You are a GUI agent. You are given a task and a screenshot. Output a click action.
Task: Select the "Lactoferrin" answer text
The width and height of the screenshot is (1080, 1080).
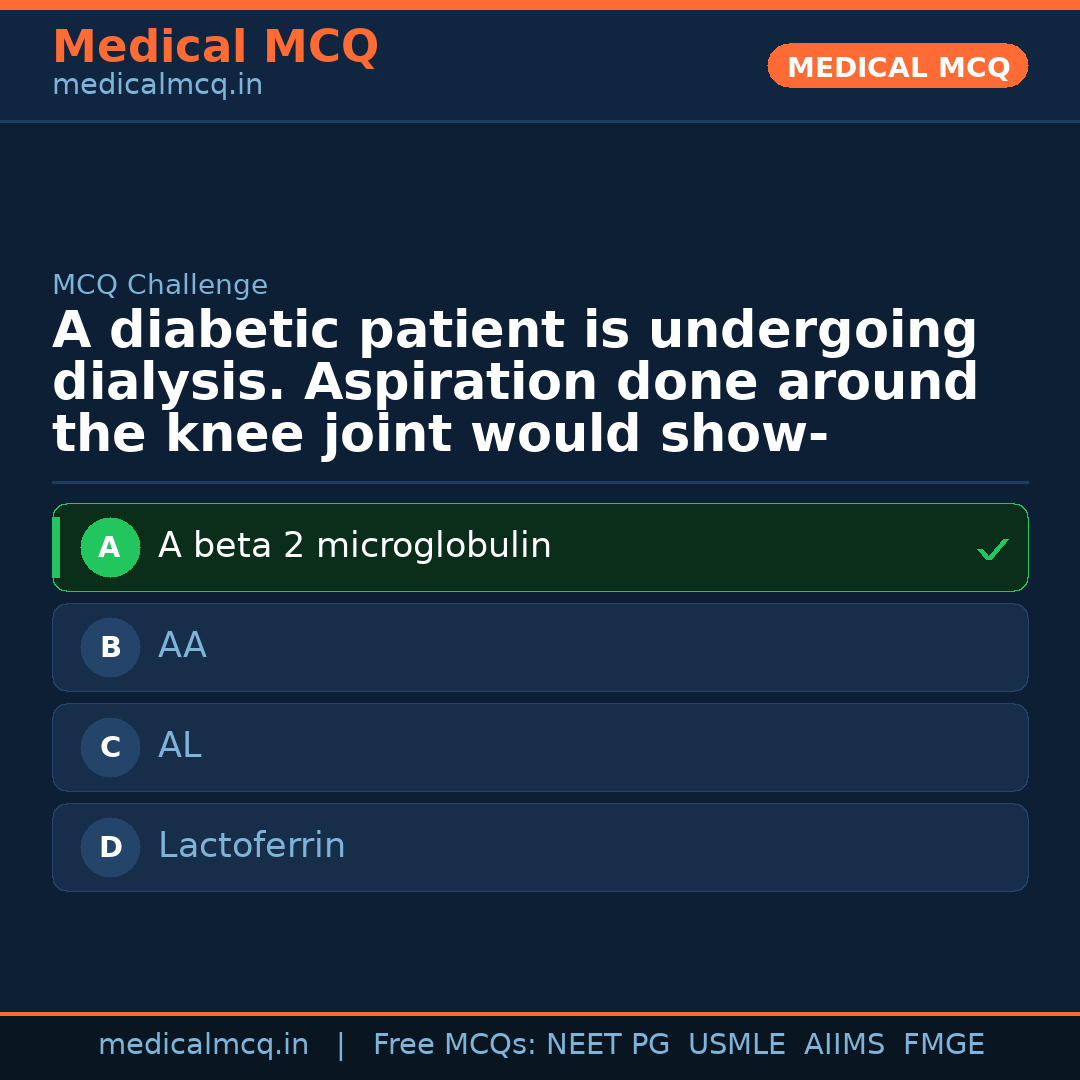pyautogui.click(x=251, y=846)
